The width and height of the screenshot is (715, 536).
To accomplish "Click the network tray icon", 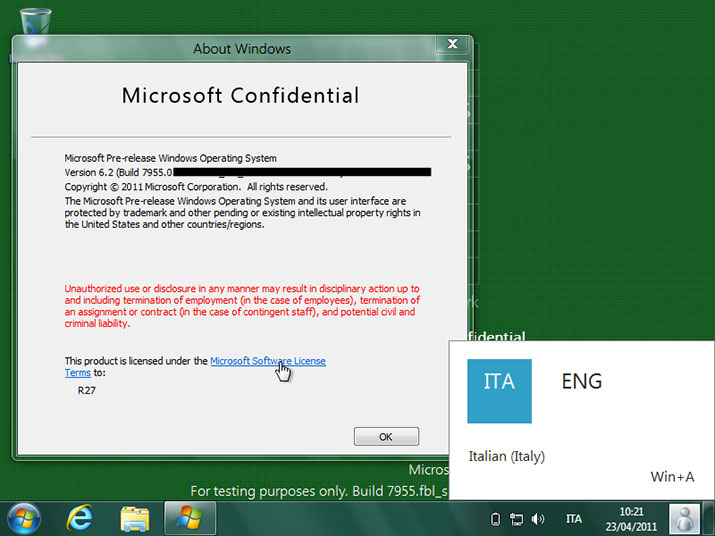I will (x=517, y=519).
